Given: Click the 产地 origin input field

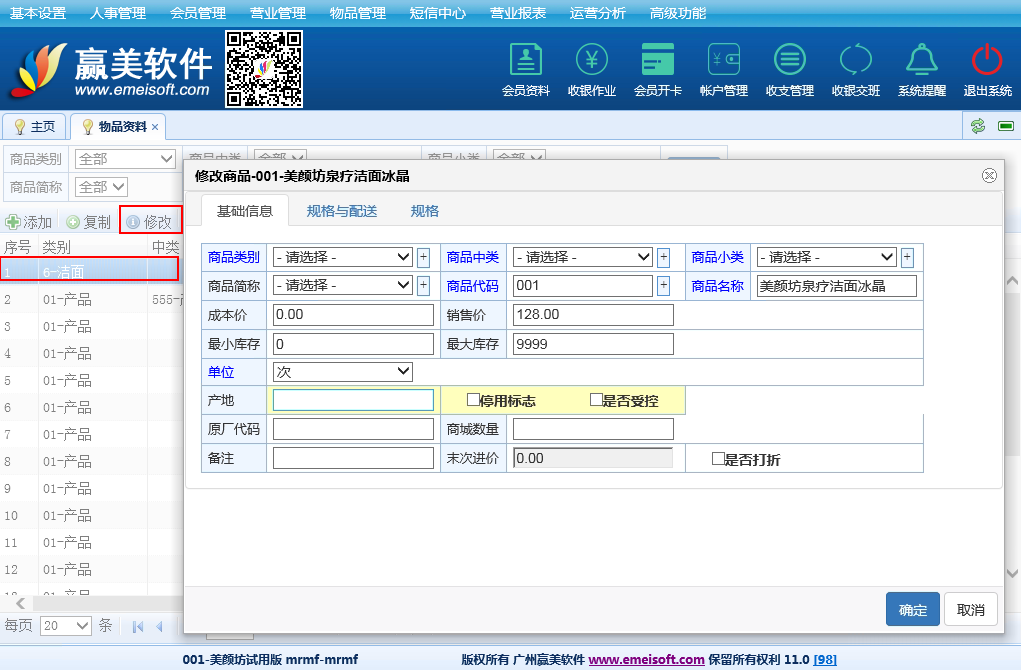Looking at the screenshot, I should (x=353, y=400).
